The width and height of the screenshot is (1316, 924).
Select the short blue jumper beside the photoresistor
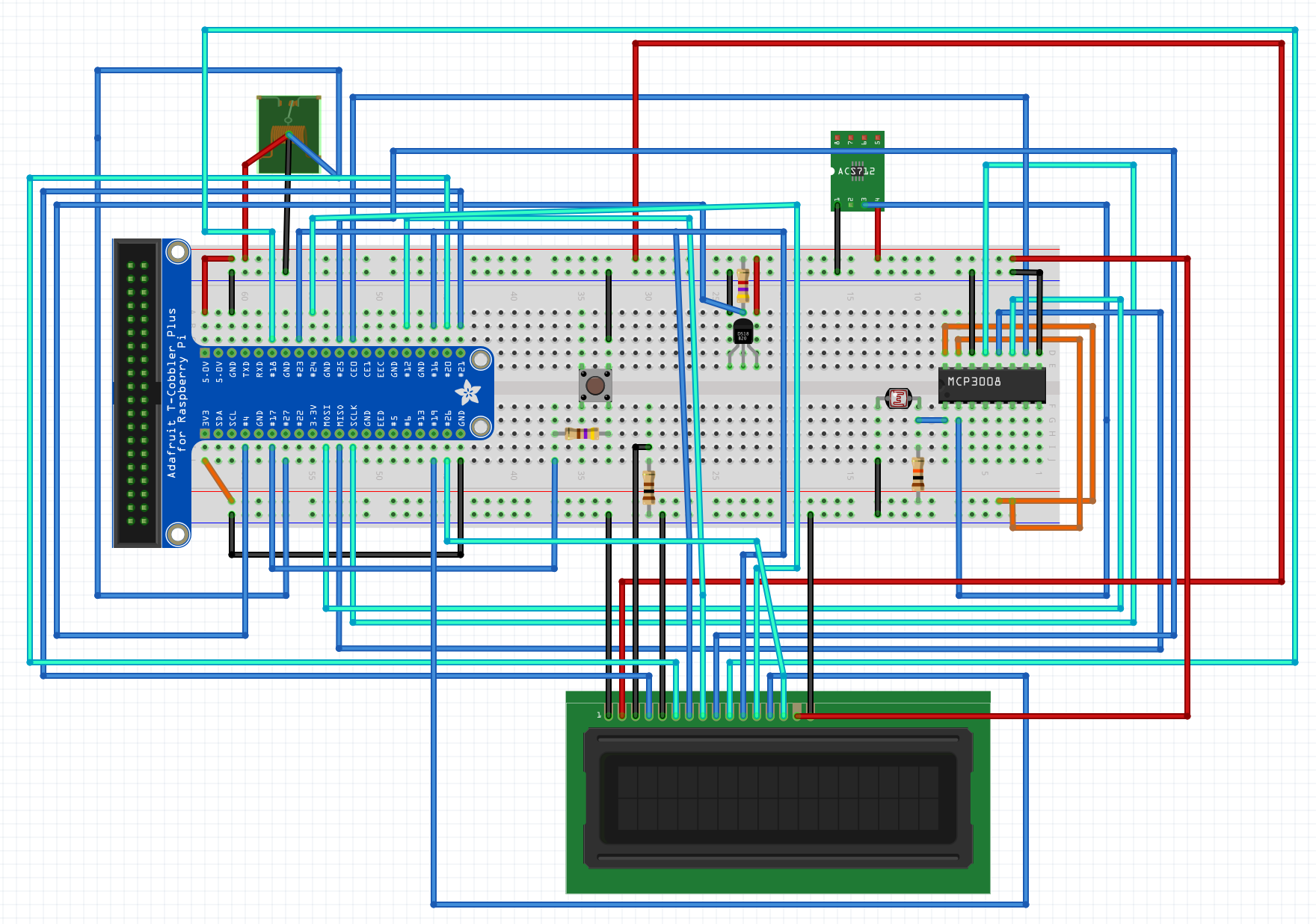pos(932,420)
